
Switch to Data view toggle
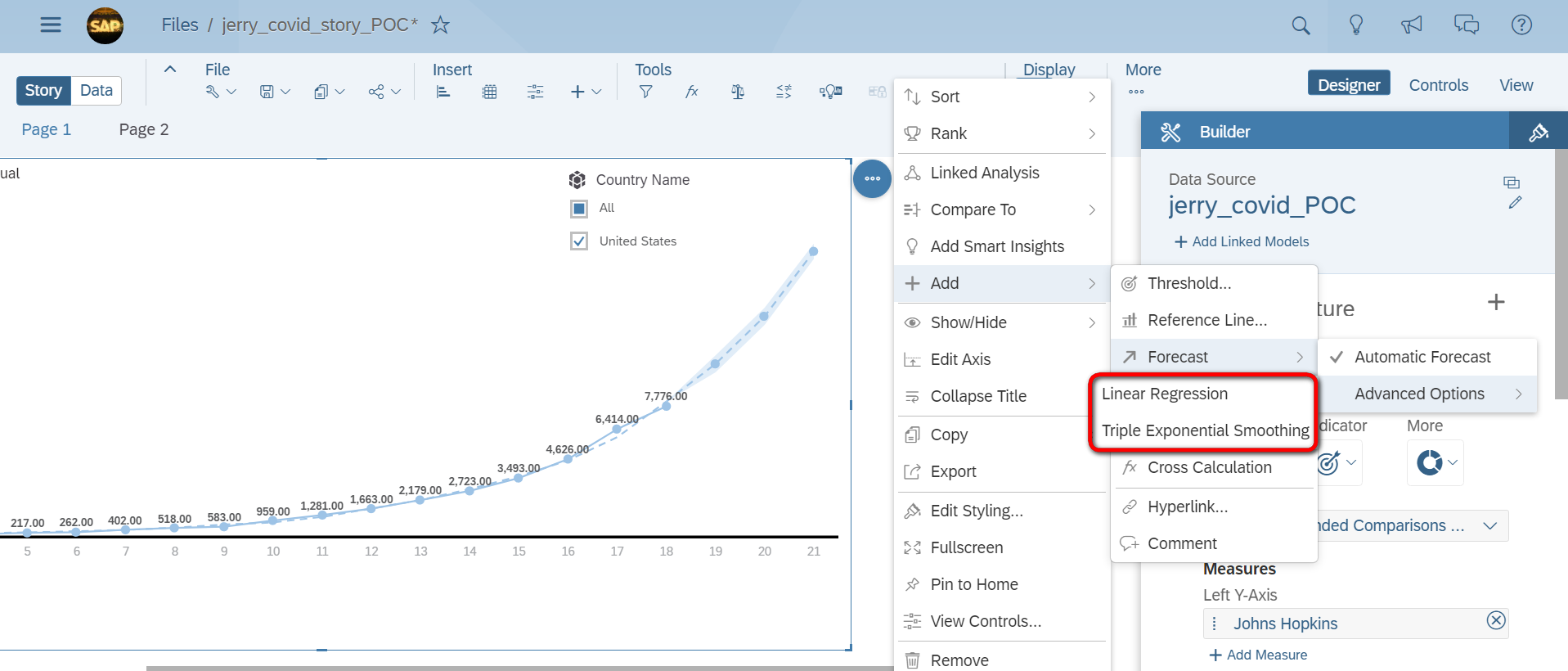[x=97, y=90]
